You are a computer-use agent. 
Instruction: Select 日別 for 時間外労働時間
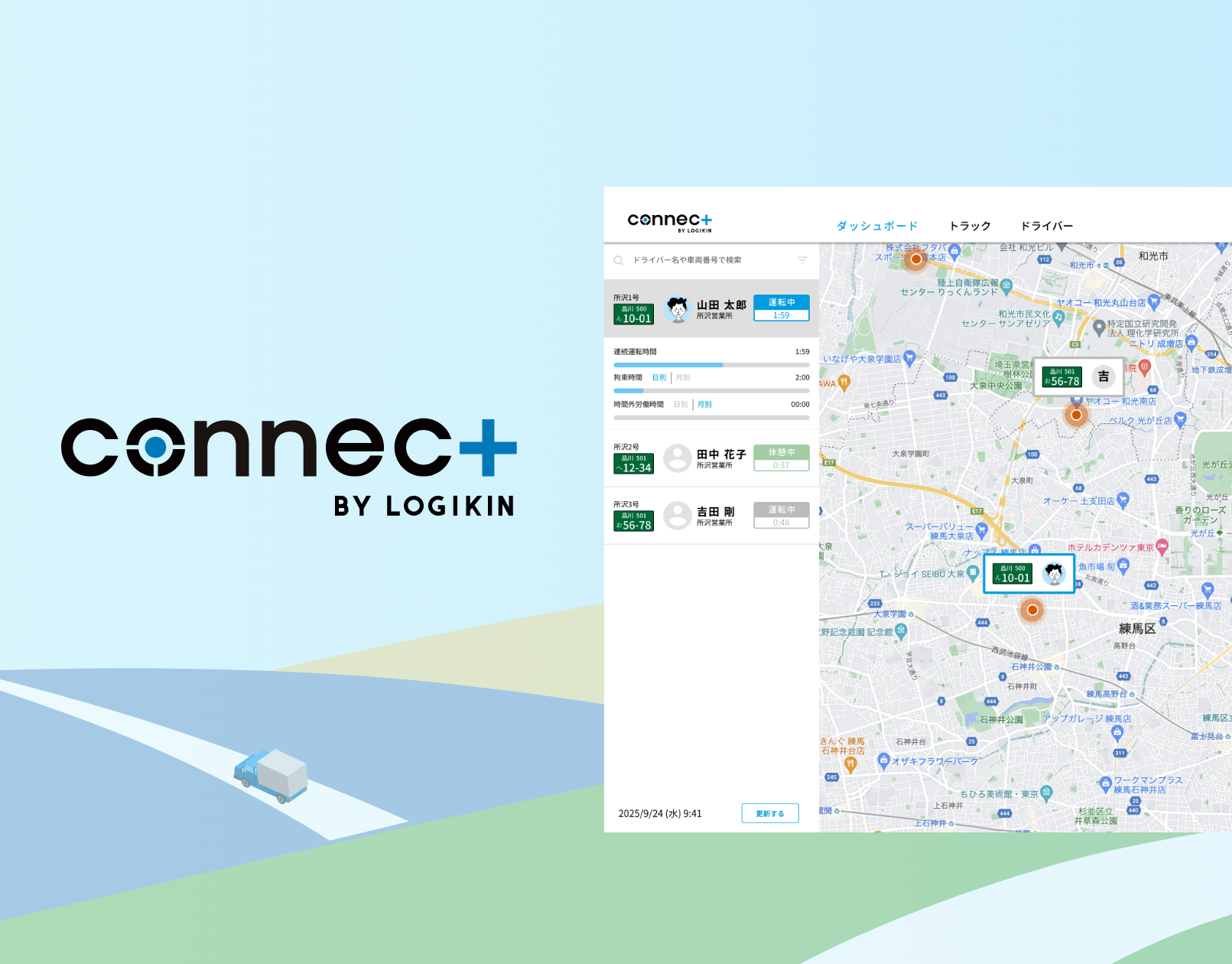click(x=681, y=405)
